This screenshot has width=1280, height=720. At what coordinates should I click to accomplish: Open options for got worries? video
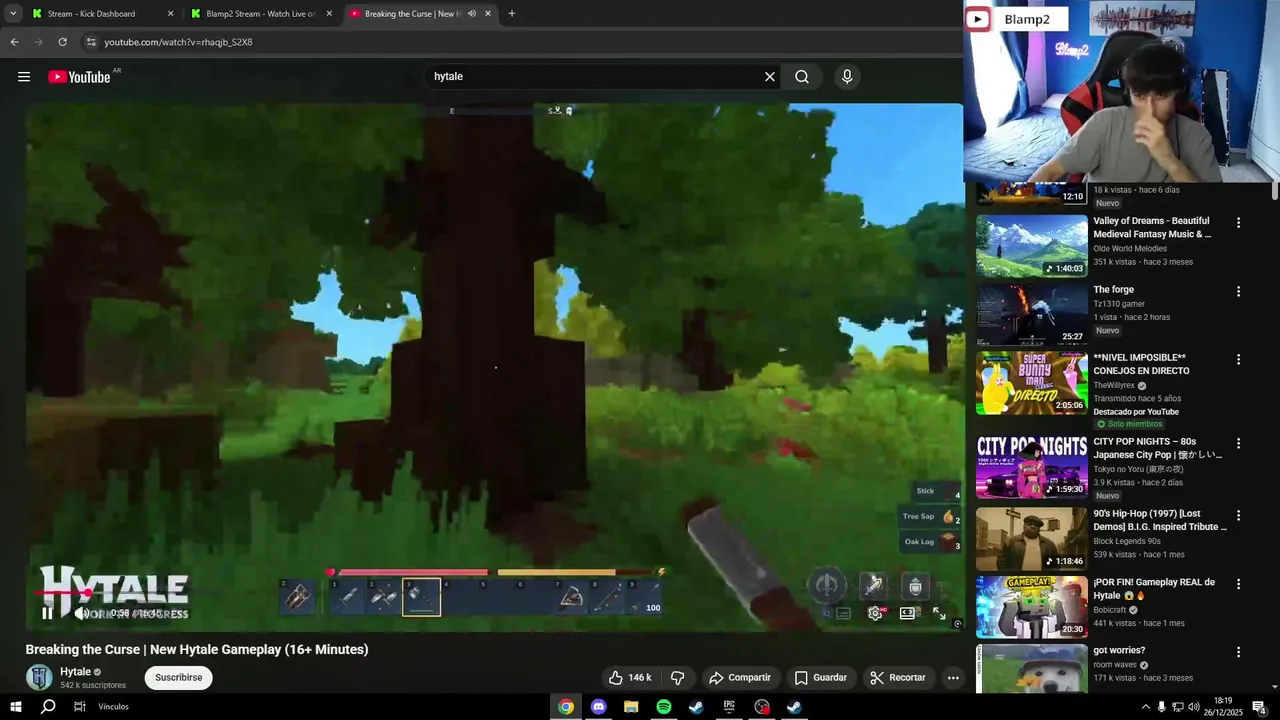click(1238, 652)
